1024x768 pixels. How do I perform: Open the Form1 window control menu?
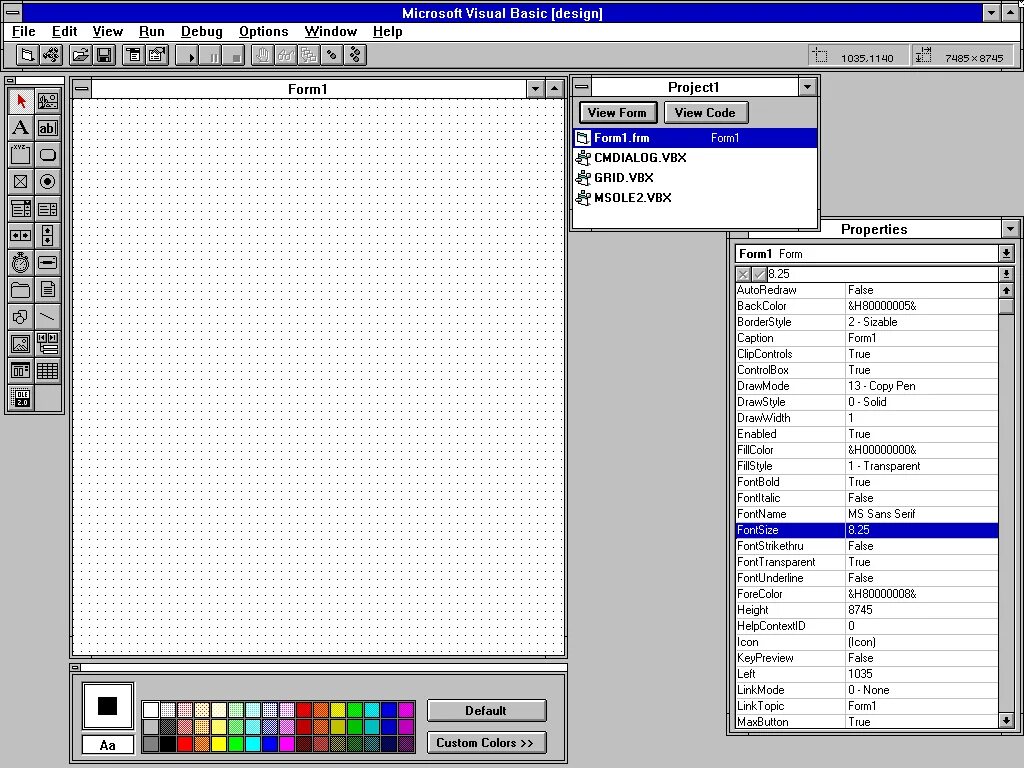82,89
